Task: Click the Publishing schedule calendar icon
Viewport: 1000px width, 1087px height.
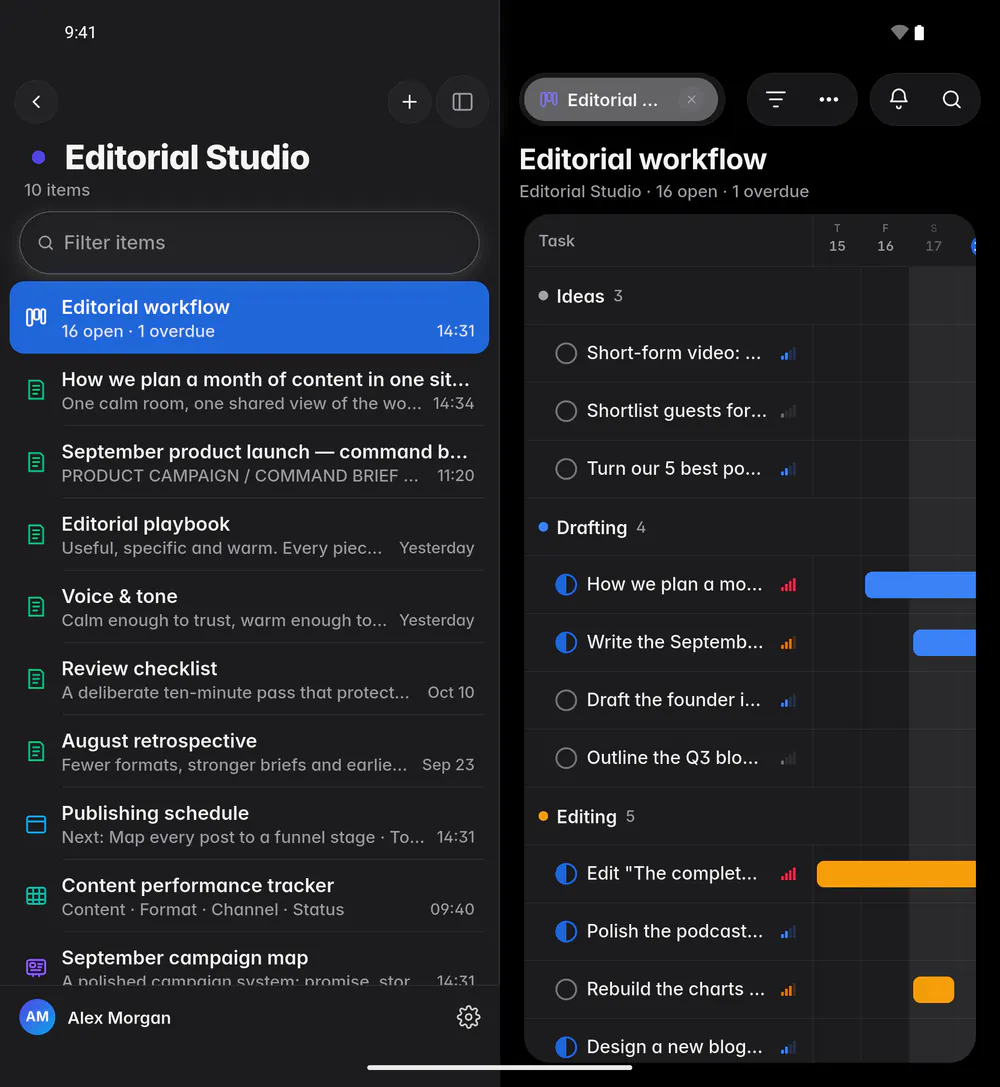Action: click(x=36, y=824)
